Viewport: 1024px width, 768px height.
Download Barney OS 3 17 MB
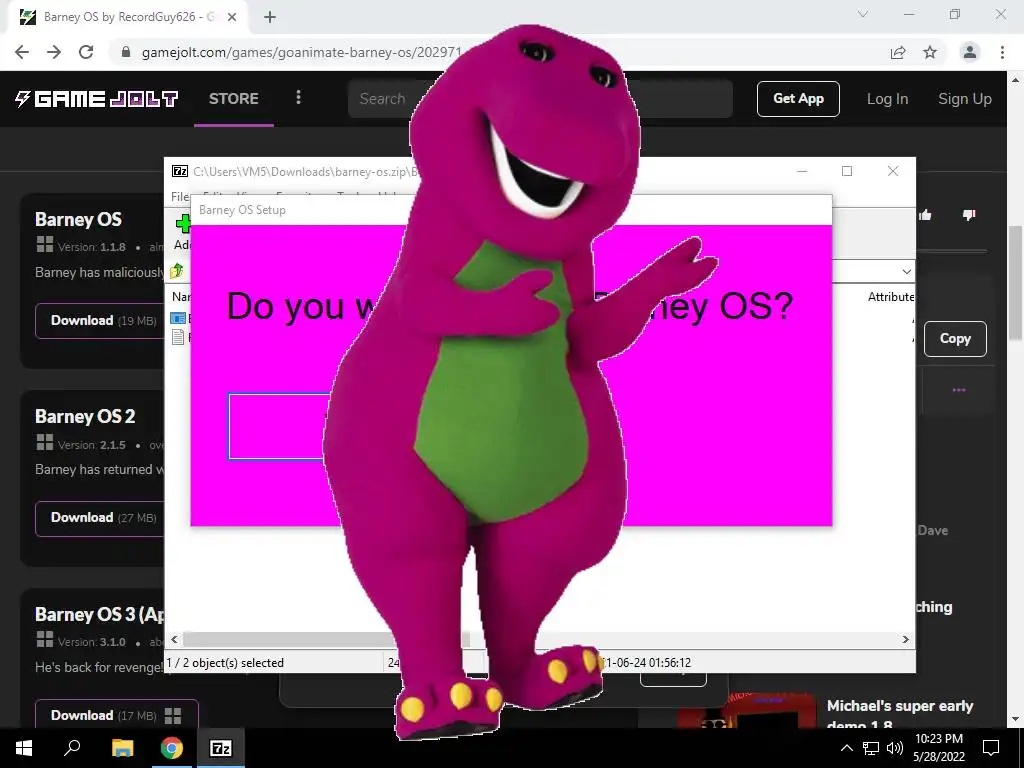pyautogui.click(x=117, y=714)
